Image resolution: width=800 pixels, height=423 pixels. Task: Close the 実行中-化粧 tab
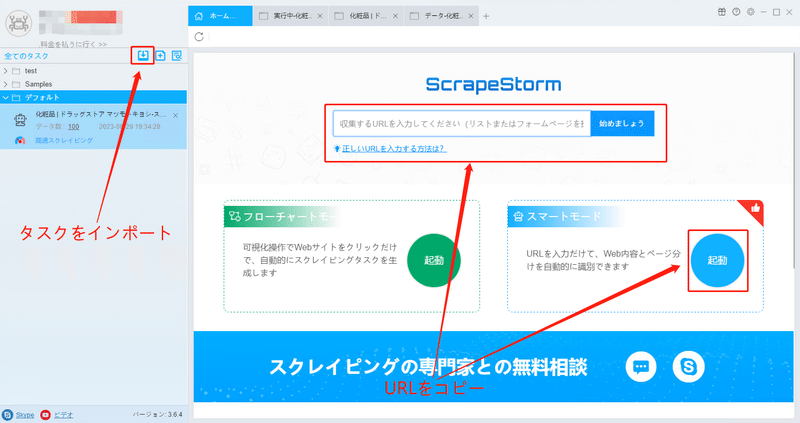(x=320, y=16)
